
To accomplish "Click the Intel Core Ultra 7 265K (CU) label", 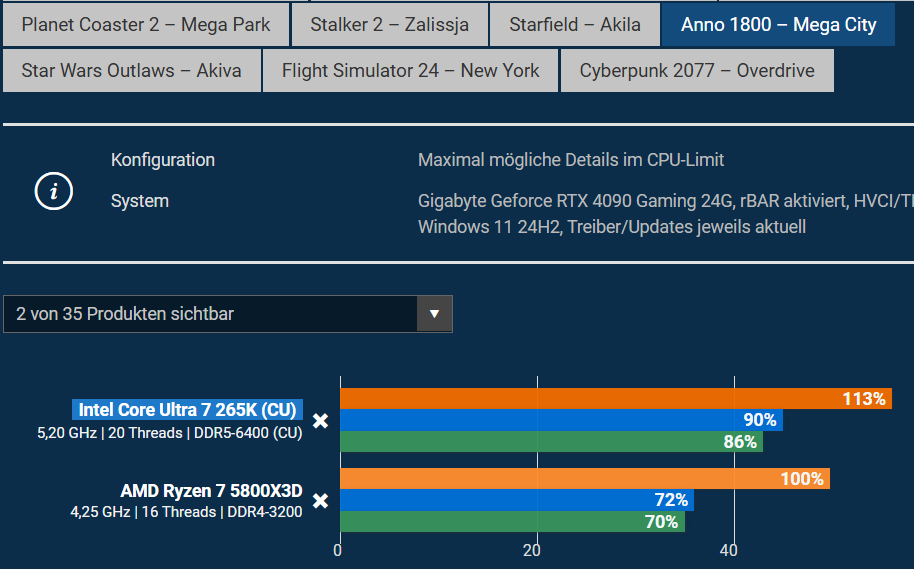I will [x=187, y=410].
